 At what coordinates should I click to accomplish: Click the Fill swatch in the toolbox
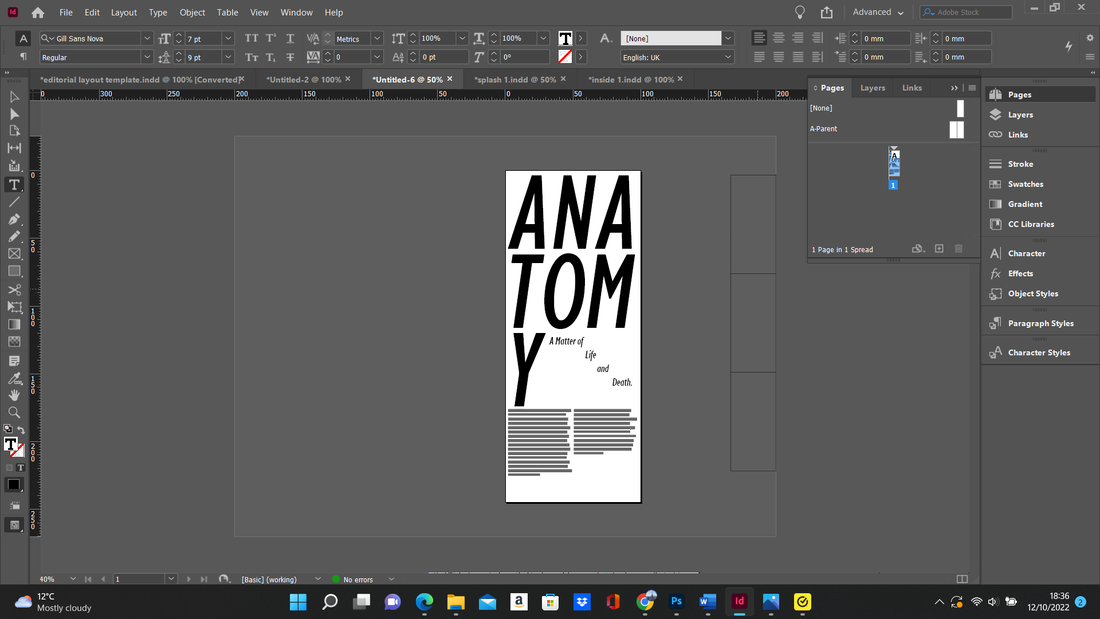[11, 444]
